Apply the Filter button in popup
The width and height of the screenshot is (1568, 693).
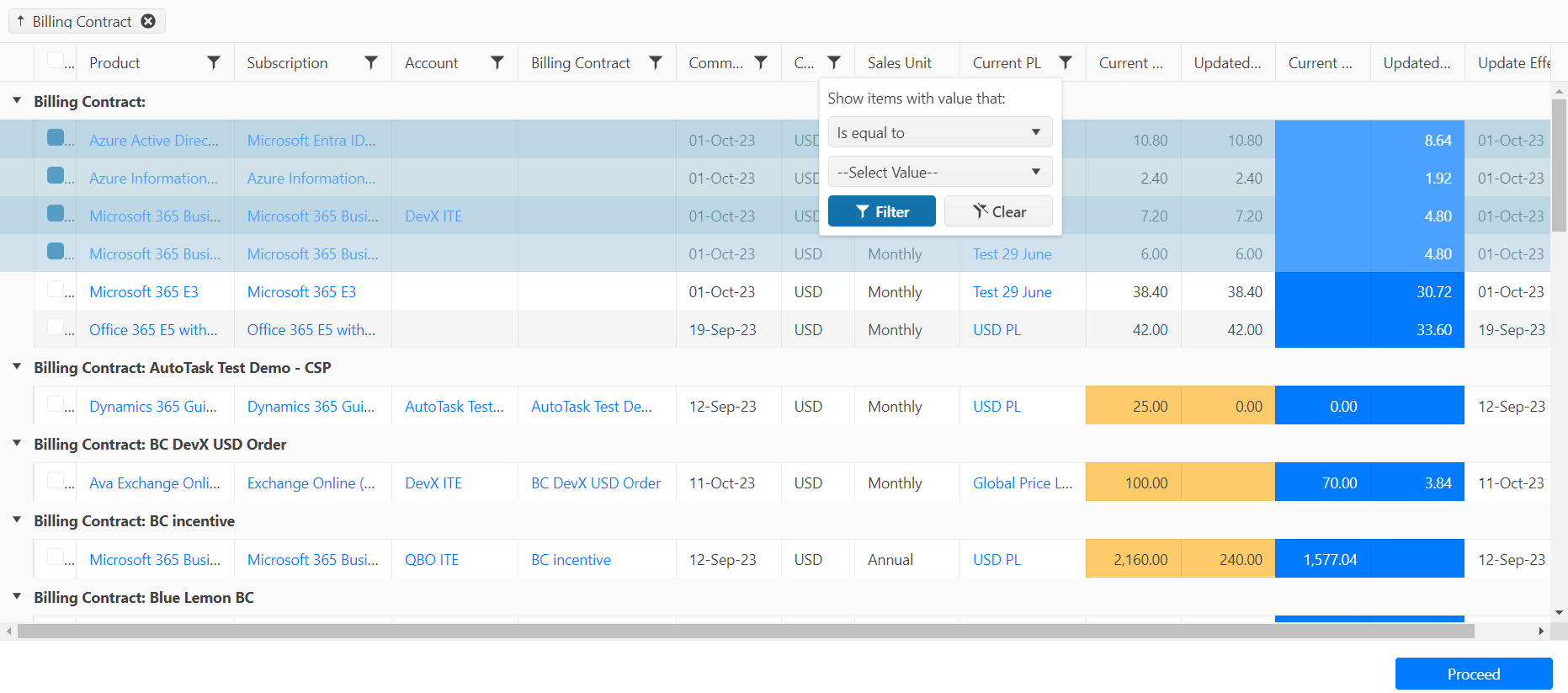click(x=882, y=211)
